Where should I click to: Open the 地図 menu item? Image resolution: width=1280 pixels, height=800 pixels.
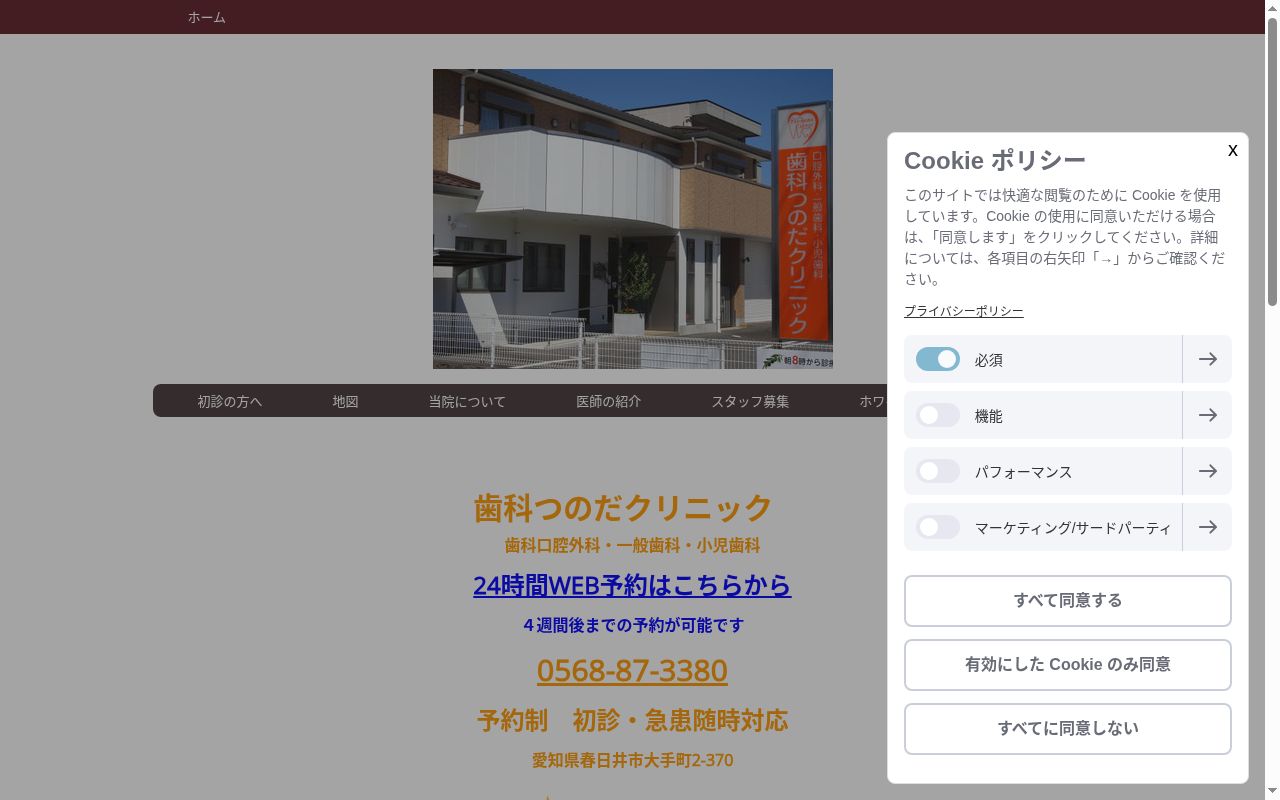tap(345, 401)
